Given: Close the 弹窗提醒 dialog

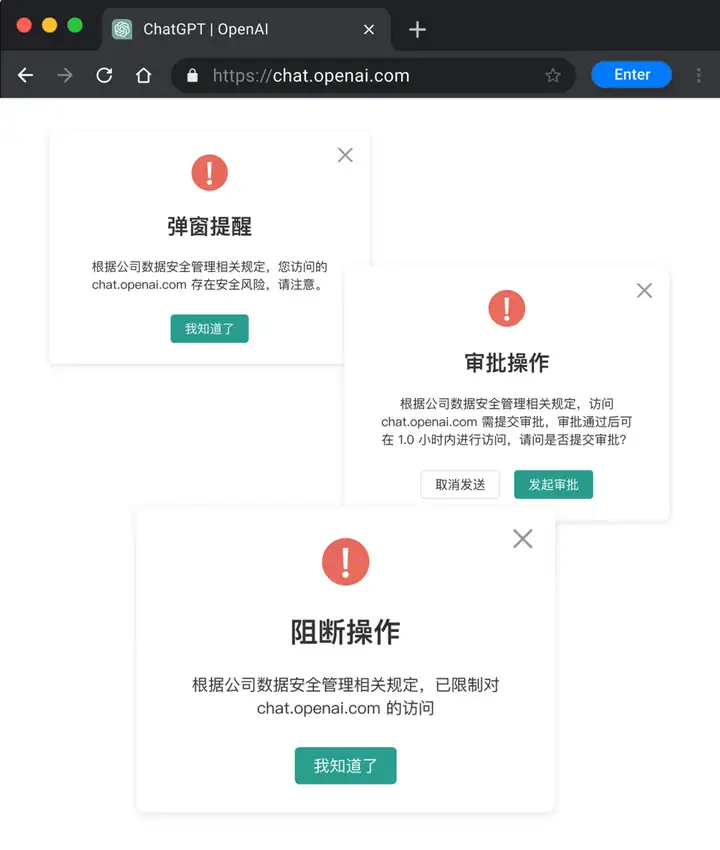Looking at the screenshot, I should point(345,155).
